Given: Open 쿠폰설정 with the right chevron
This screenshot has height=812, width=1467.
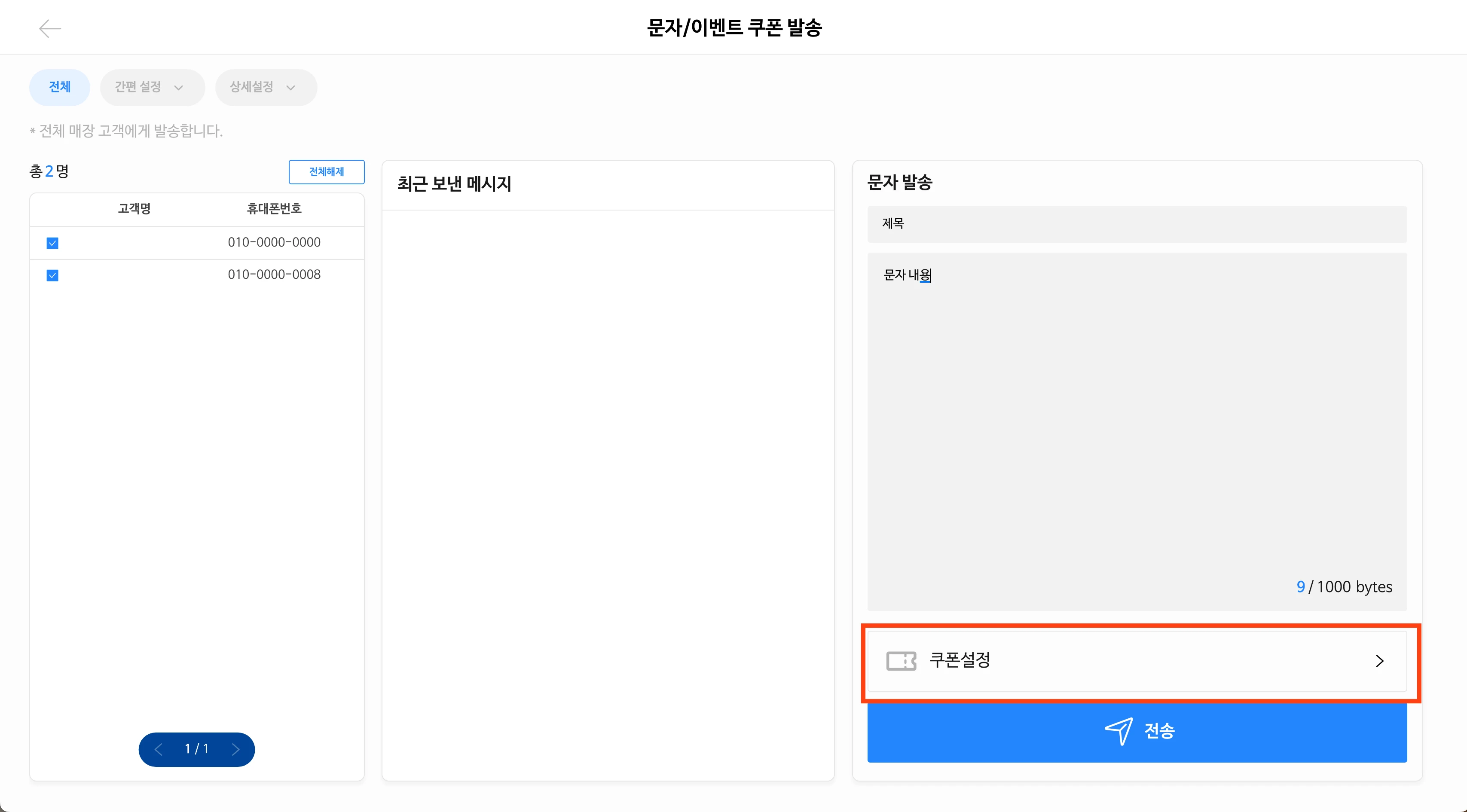Looking at the screenshot, I should [1379, 661].
